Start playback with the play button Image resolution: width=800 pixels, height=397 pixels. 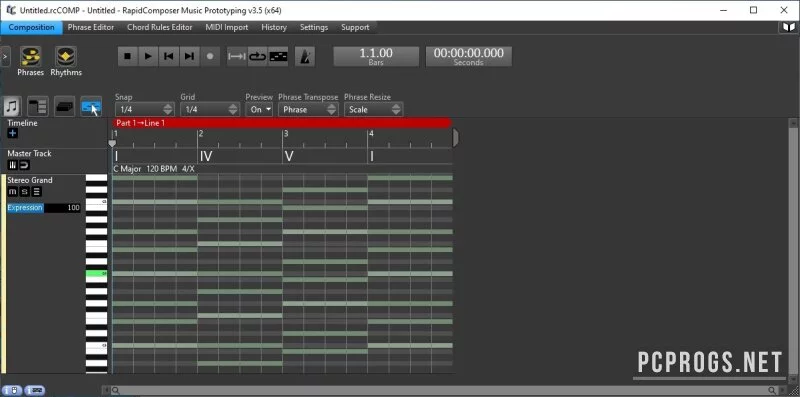point(148,56)
